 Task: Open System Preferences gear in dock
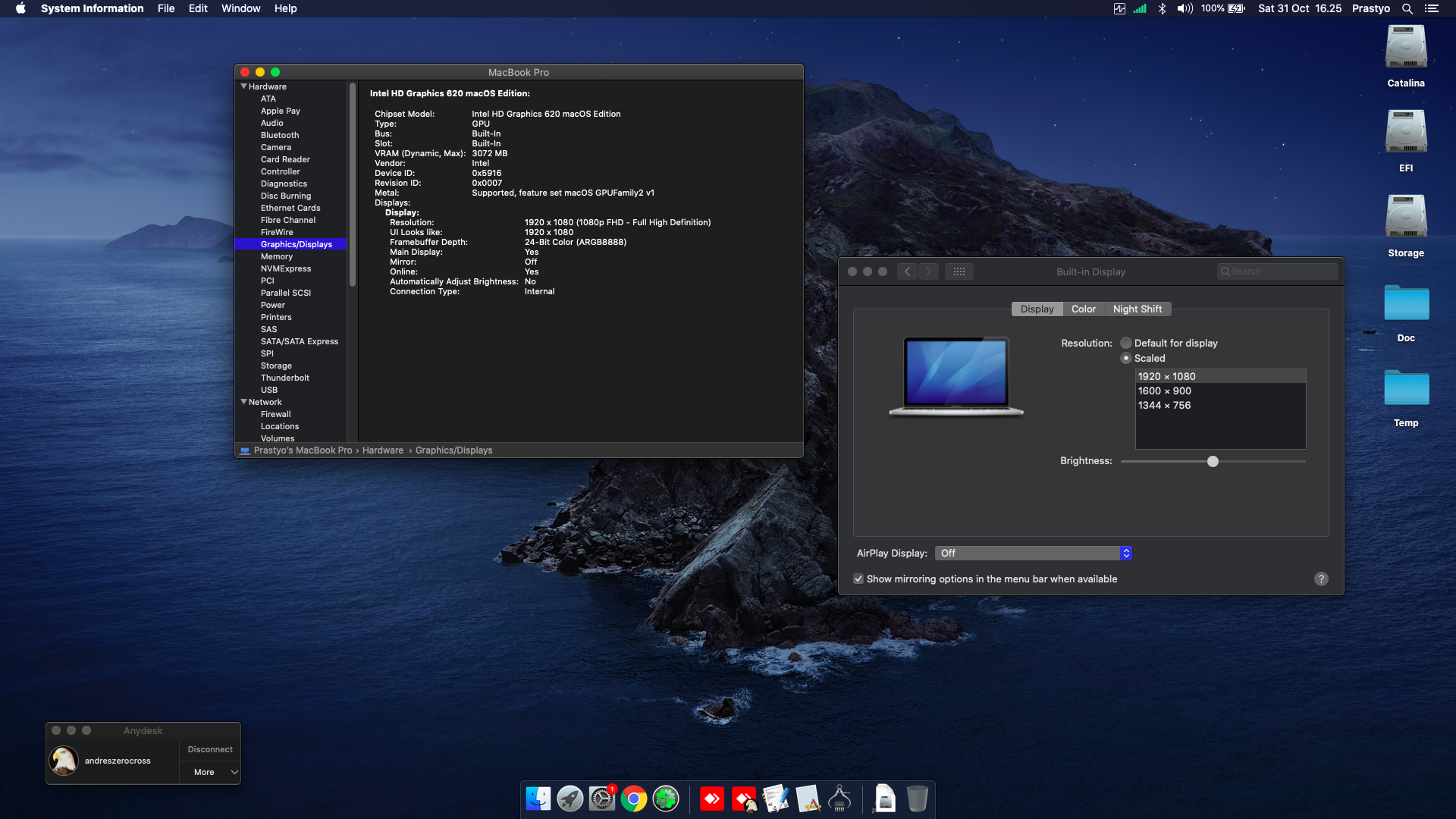coord(602,799)
